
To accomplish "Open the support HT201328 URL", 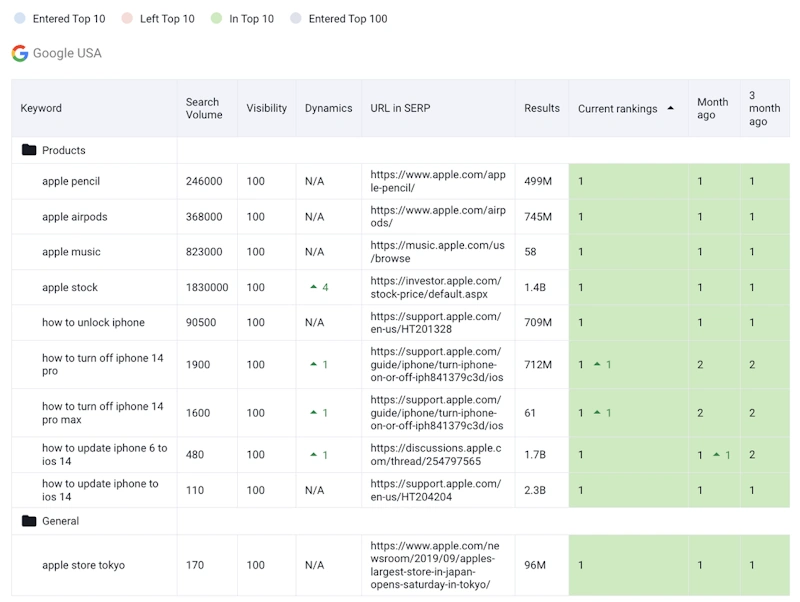I will [x=436, y=322].
